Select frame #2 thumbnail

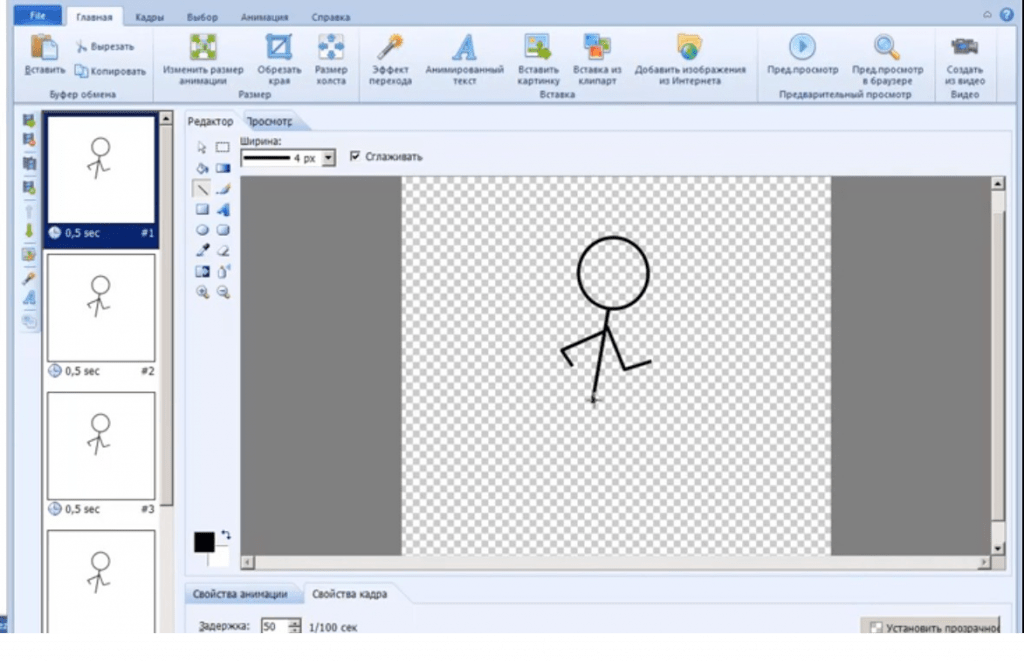click(x=101, y=308)
